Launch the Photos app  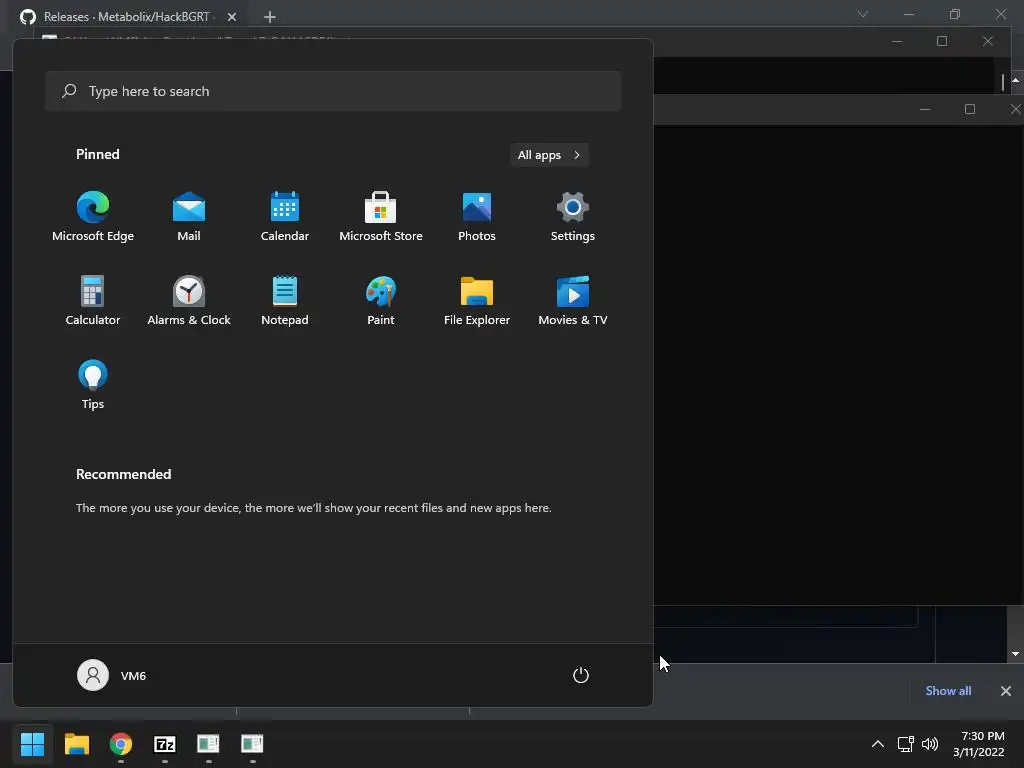point(477,217)
